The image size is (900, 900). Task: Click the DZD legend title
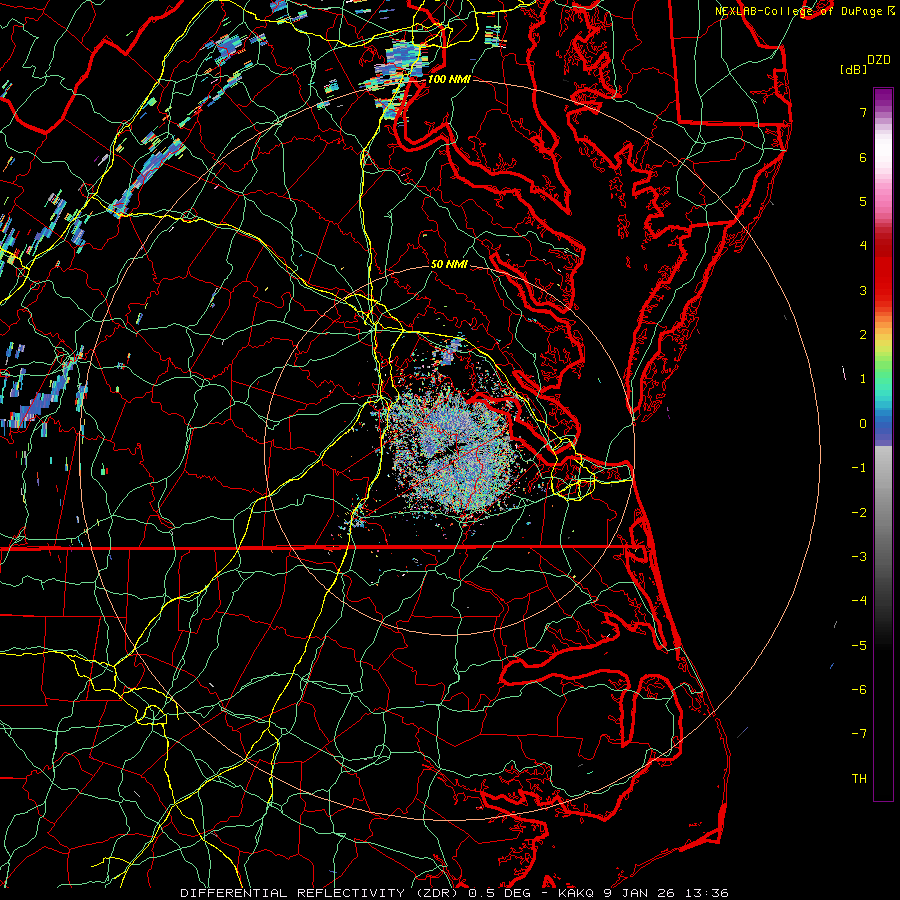point(879,60)
